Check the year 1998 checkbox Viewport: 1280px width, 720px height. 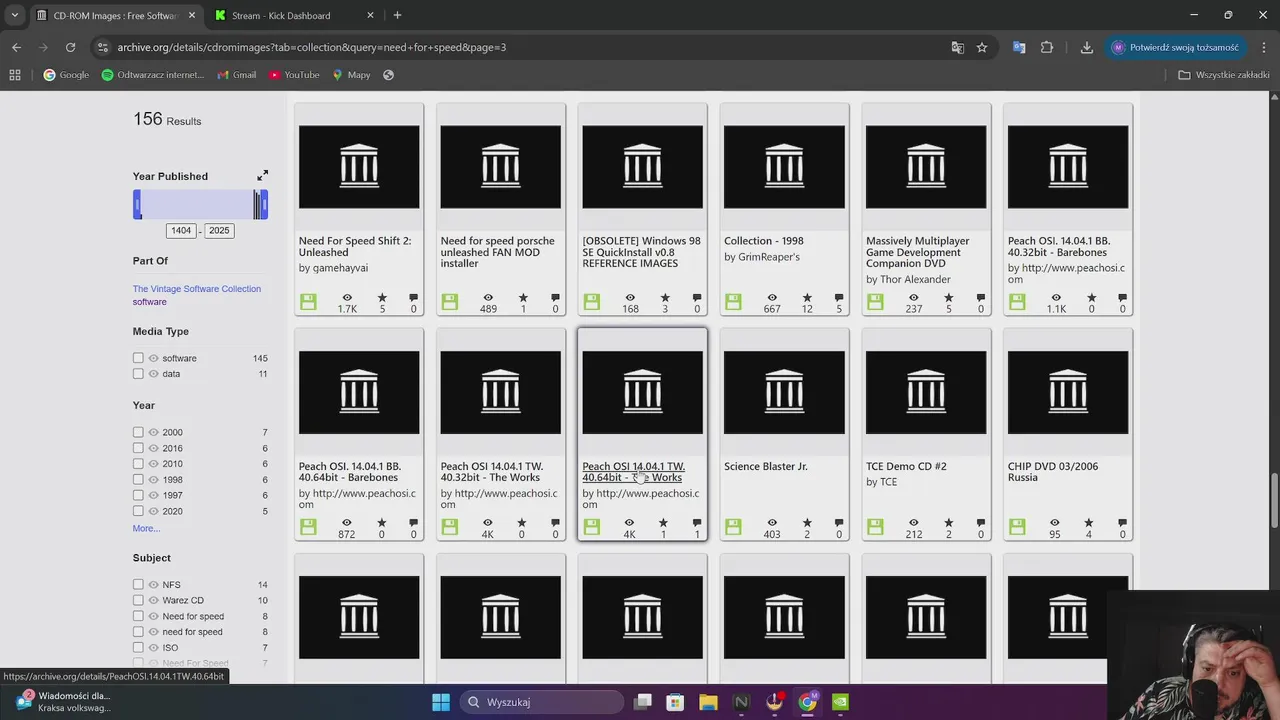[138, 480]
